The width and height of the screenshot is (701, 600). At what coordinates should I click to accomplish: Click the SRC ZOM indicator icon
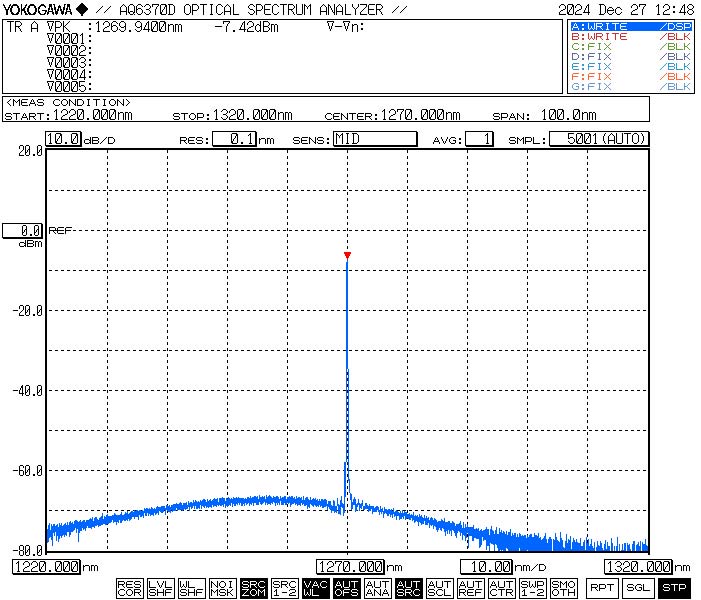[x=254, y=588]
